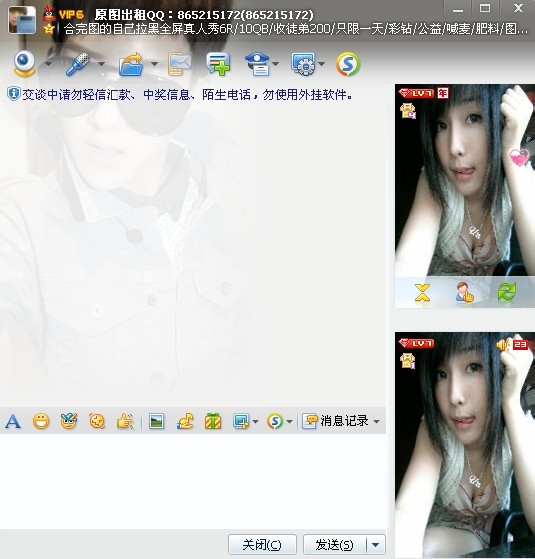
Task: Open the smiley emoticon picker
Action: pos(41,421)
